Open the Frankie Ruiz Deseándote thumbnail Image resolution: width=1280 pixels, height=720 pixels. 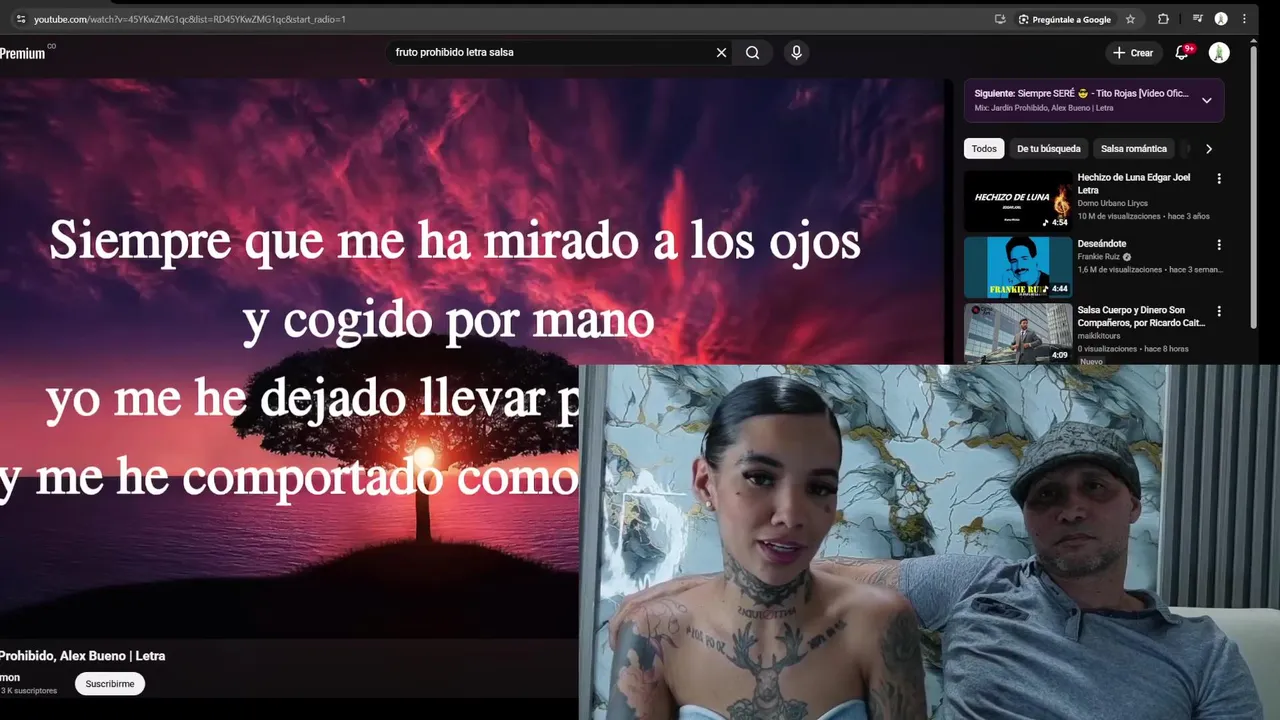coord(1018,267)
